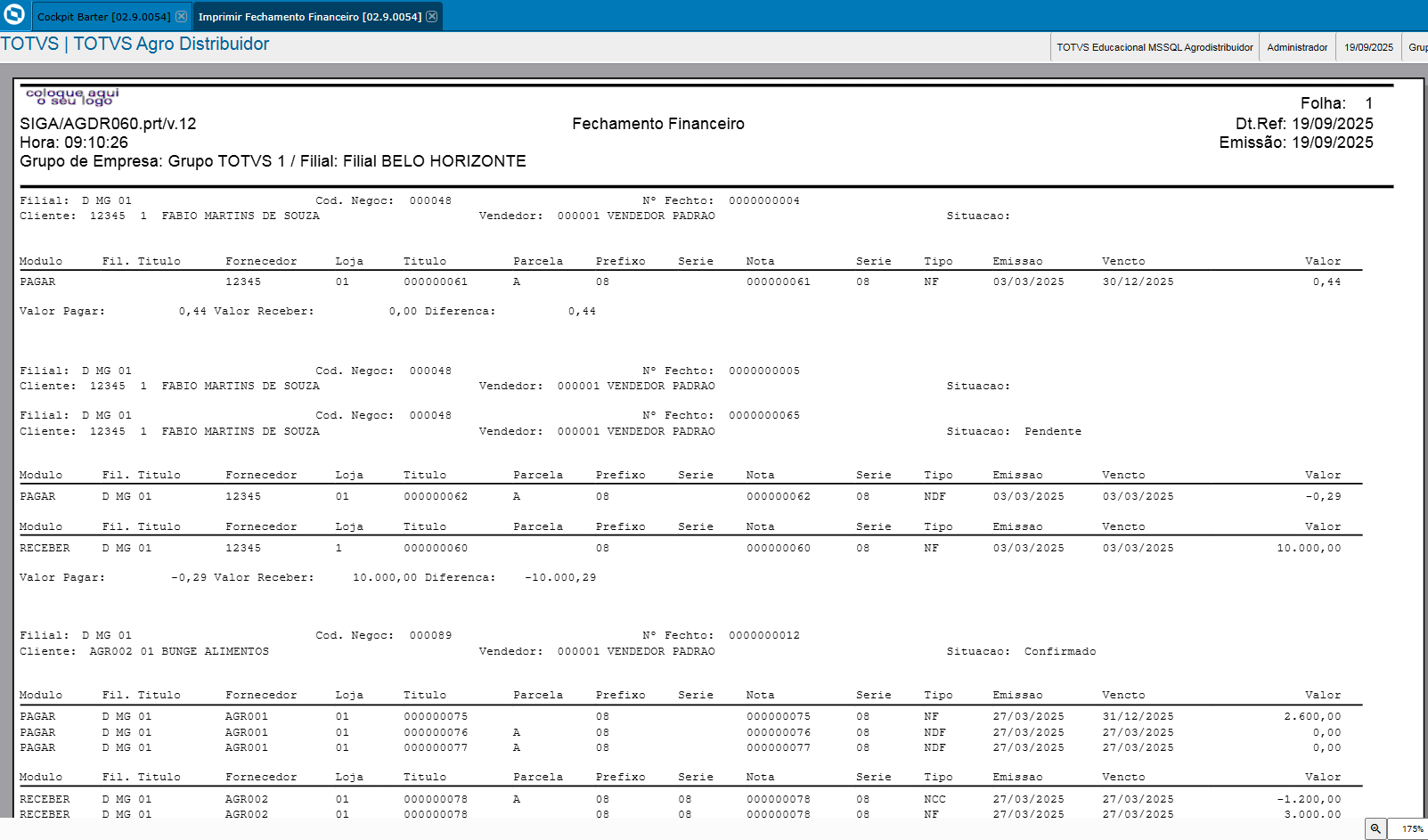The image size is (1428, 840).
Task: Click BUNGE ALIMENTOS client name
Action: point(215,651)
